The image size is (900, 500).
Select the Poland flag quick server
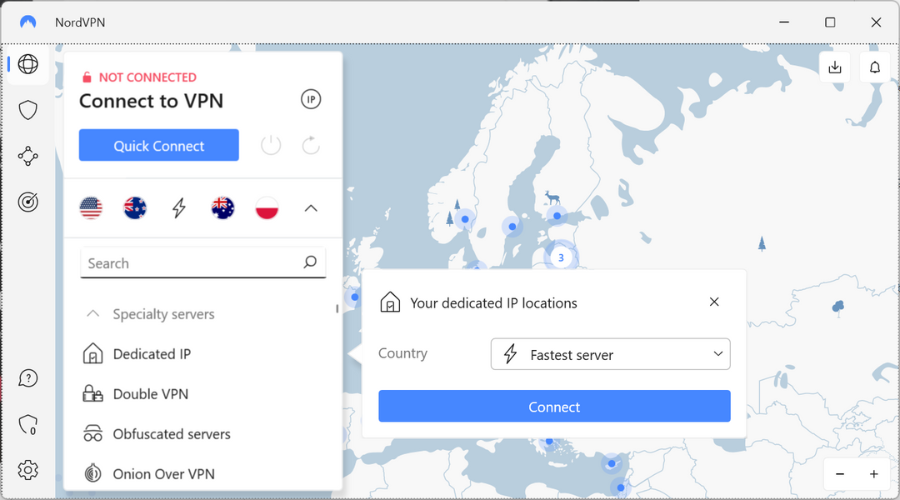point(267,208)
